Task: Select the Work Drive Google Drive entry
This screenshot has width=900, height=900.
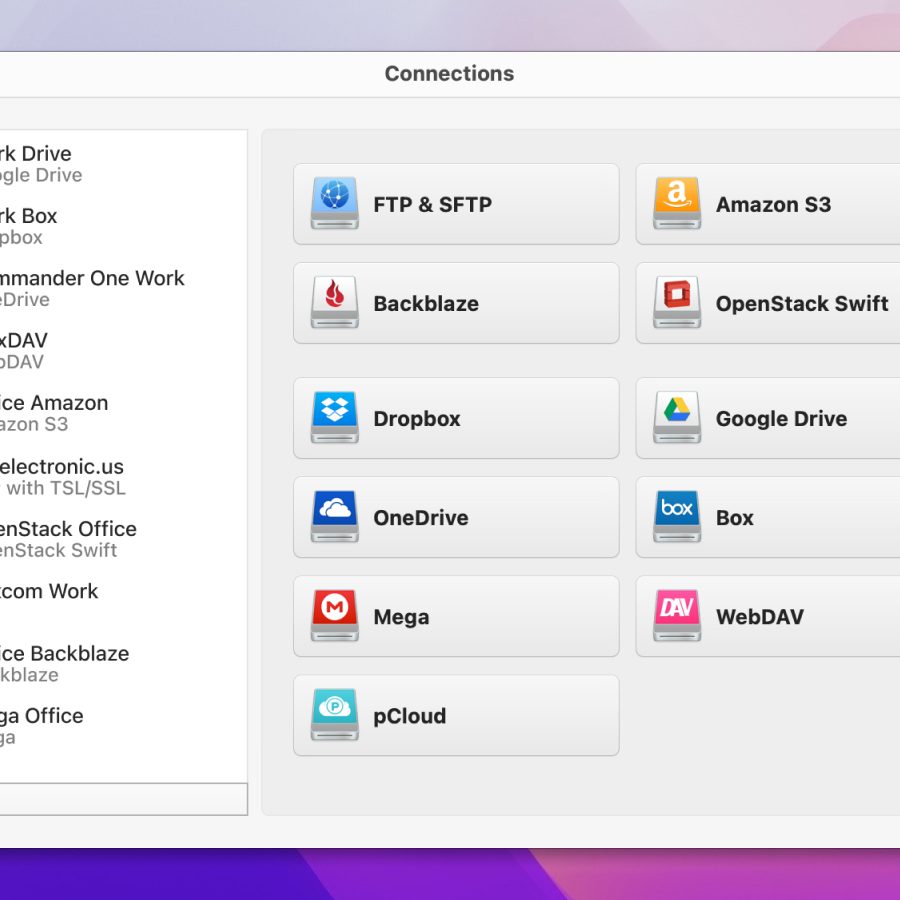Action: [x=60, y=164]
